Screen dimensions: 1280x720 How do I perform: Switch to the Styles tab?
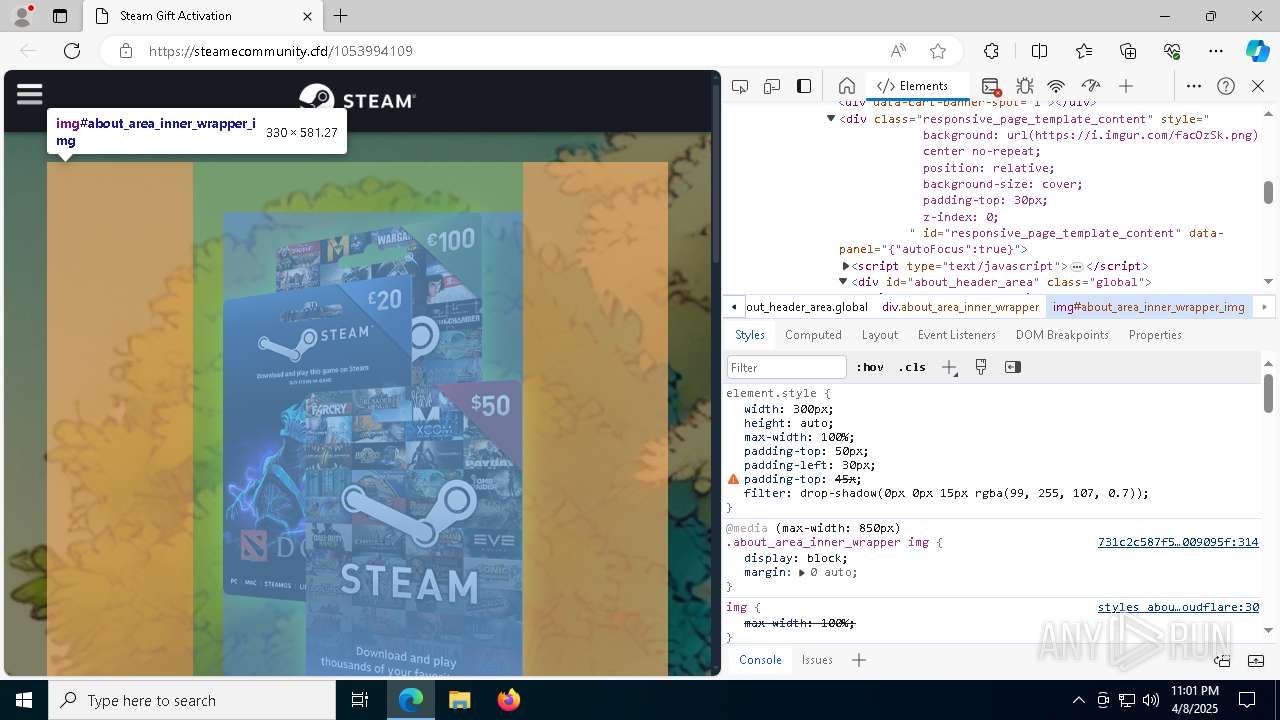tap(750, 335)
